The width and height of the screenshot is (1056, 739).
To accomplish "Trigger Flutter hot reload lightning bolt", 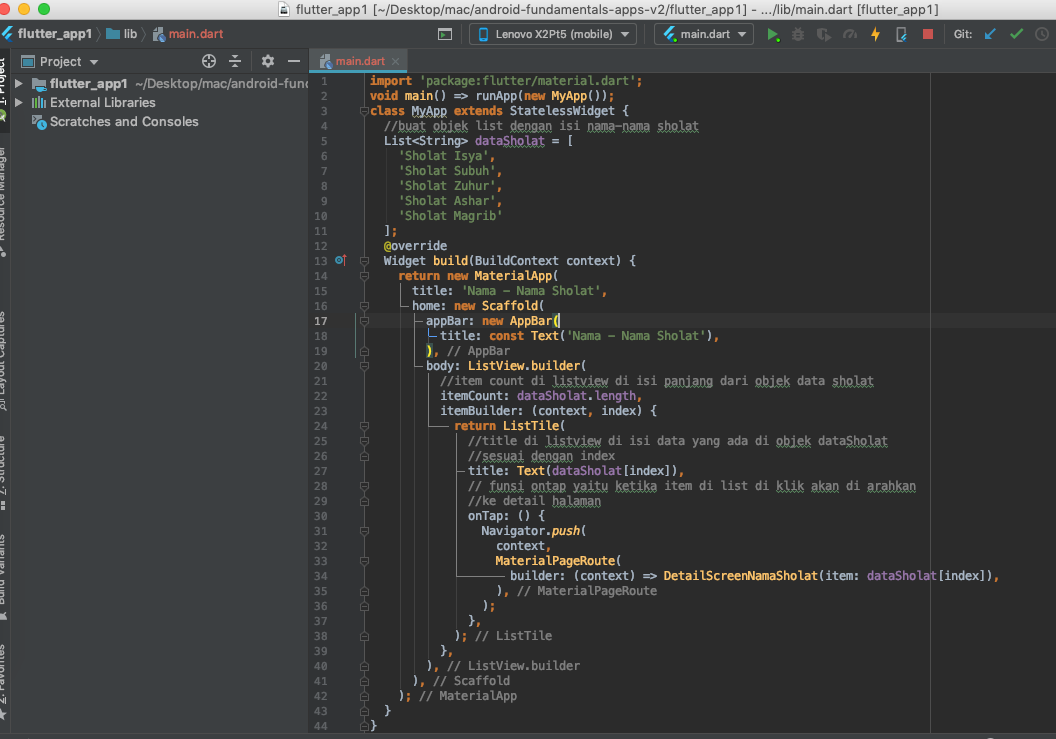I will (x=875, y=34).
